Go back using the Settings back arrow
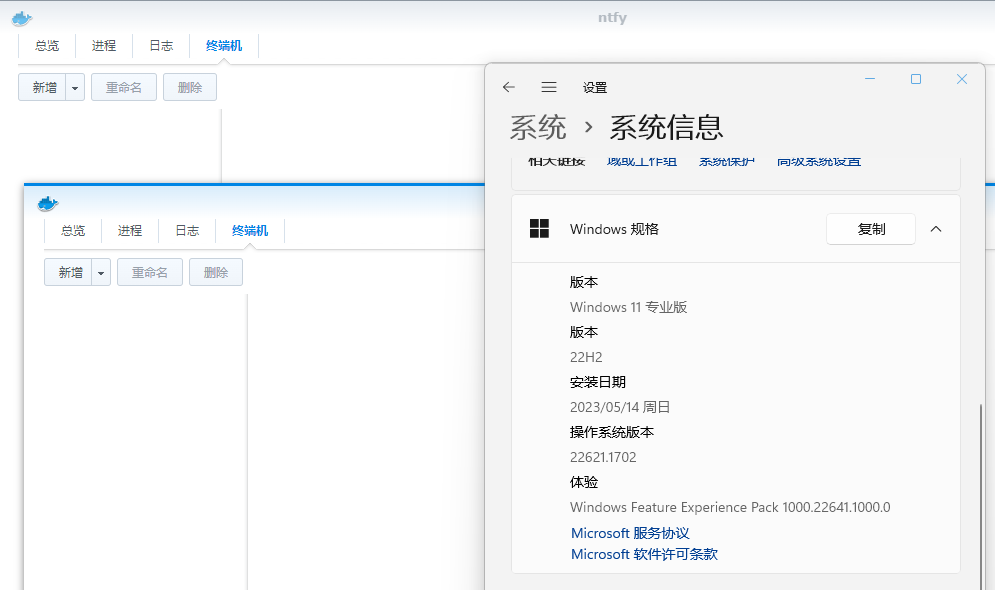This screenshot has height=590, width=995. (509, 87)
